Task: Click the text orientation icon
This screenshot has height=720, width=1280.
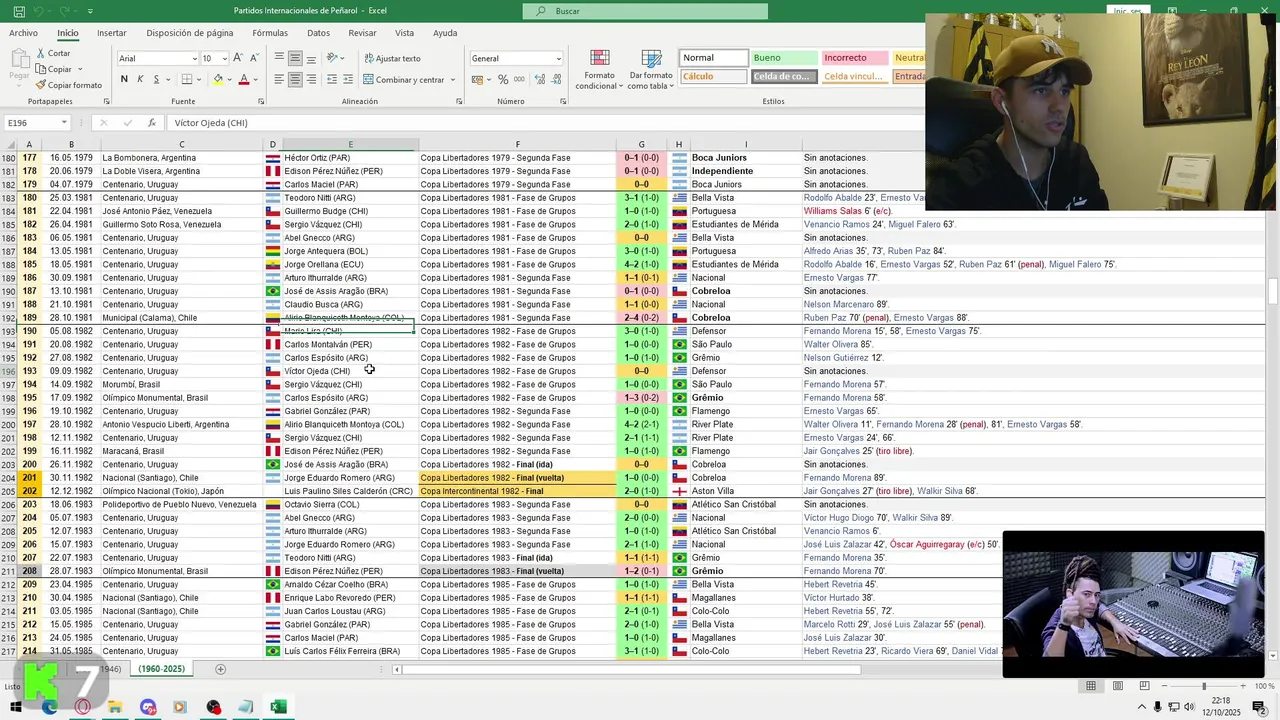Action: coord(333,58)
